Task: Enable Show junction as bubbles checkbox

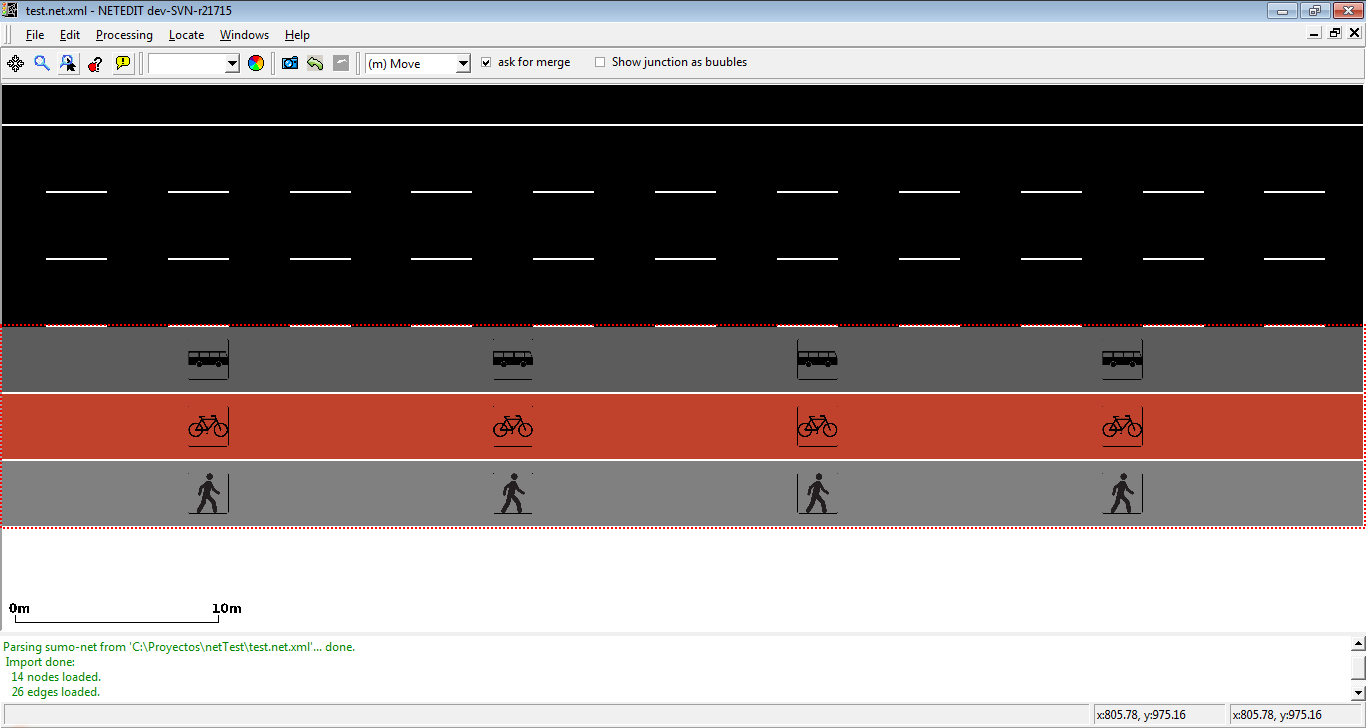Action: pos(600,62)
